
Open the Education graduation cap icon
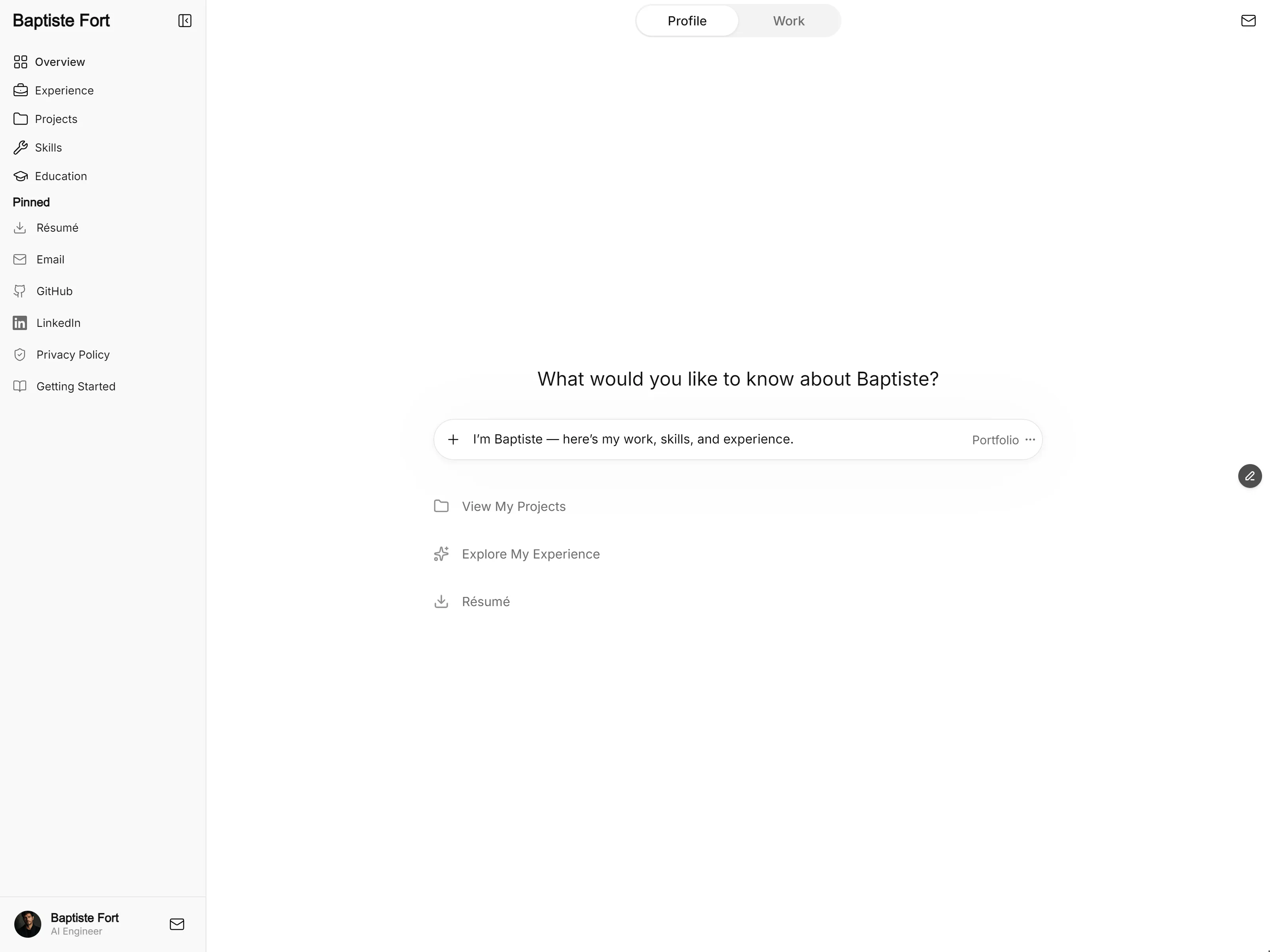point(21,176)
